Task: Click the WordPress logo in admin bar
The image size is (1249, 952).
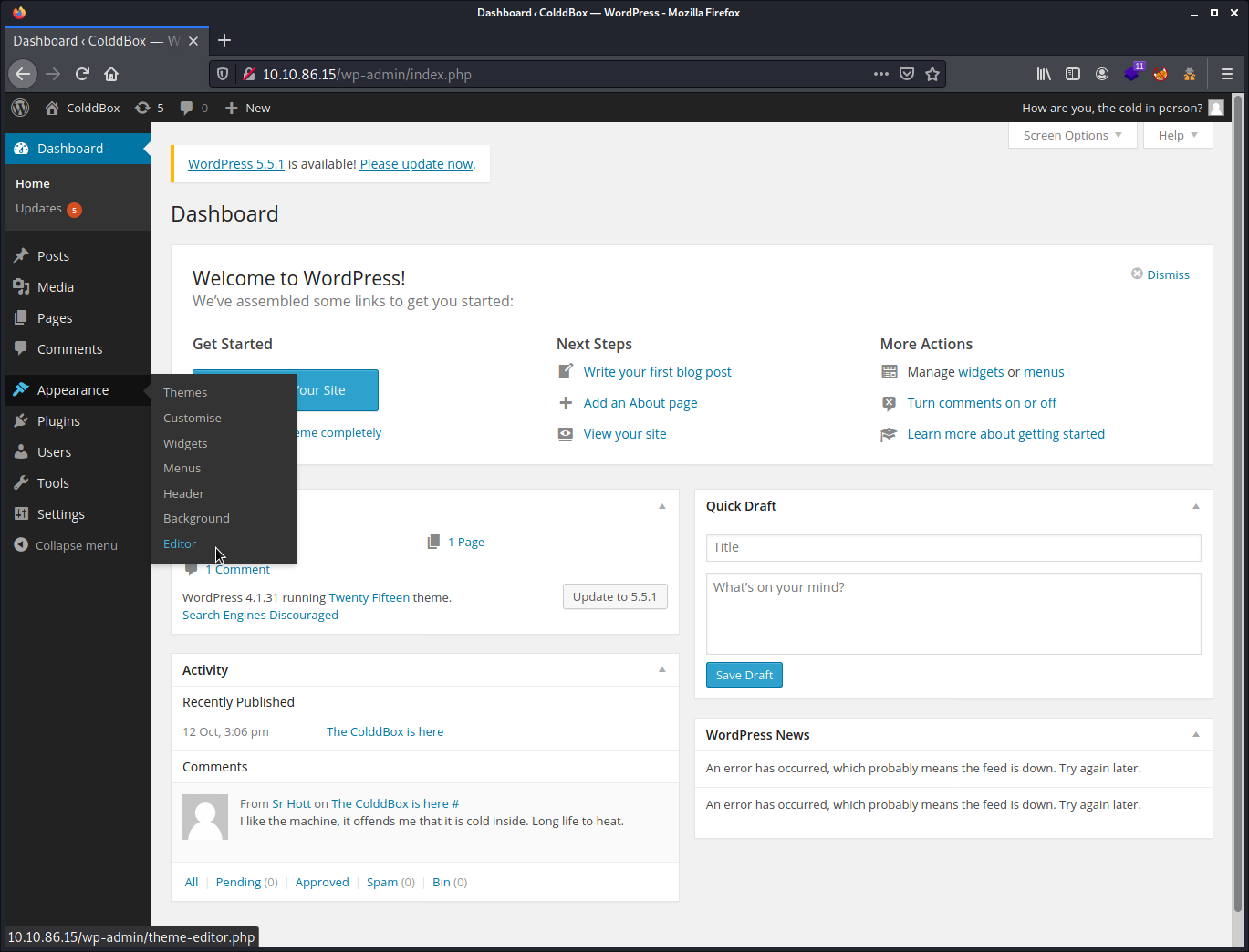Action: (x=20, y=108)
